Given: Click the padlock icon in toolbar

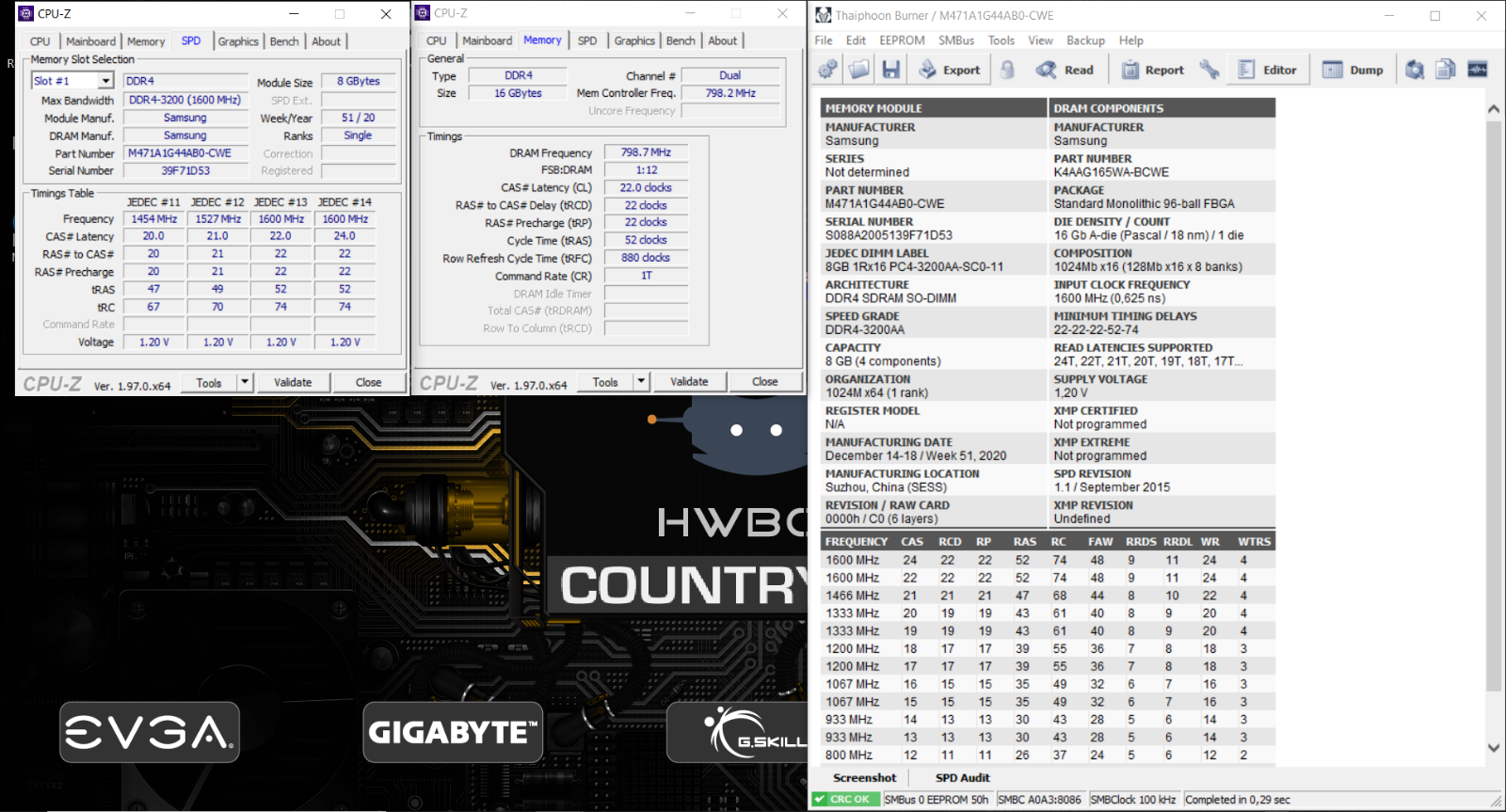Looking at the screenshot, I should tap(1007, 70).
